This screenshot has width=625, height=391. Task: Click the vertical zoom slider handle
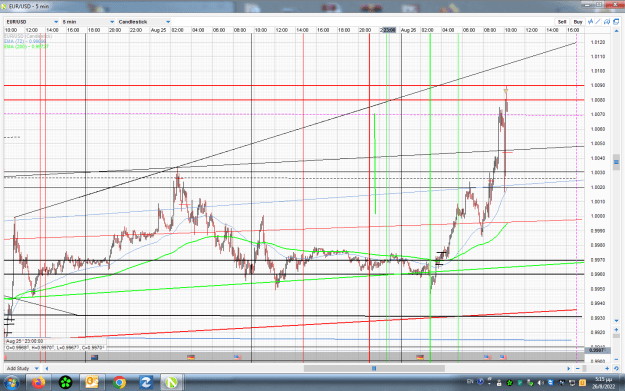616,336
